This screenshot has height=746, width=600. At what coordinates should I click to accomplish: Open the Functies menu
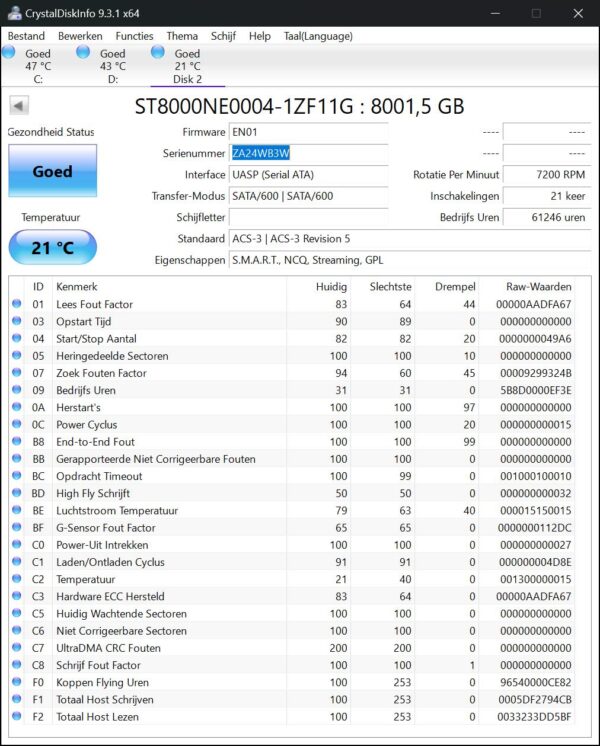pyautogui.click(x=134, y=36)
